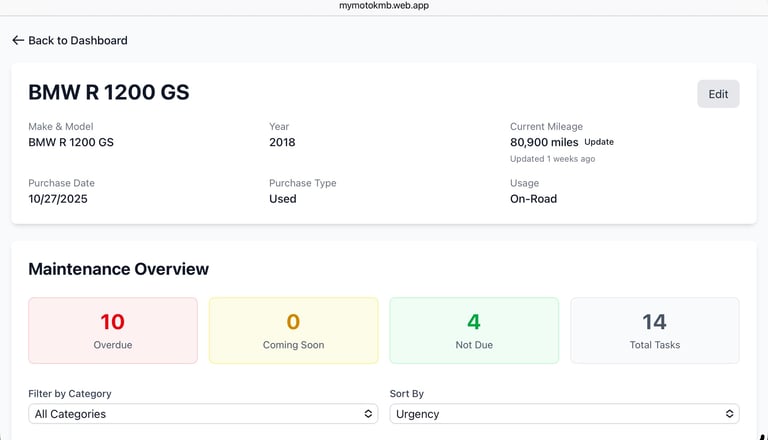Click the Filter by Category label
Viewport: 768px width, 440px height.
coord(69,394)
